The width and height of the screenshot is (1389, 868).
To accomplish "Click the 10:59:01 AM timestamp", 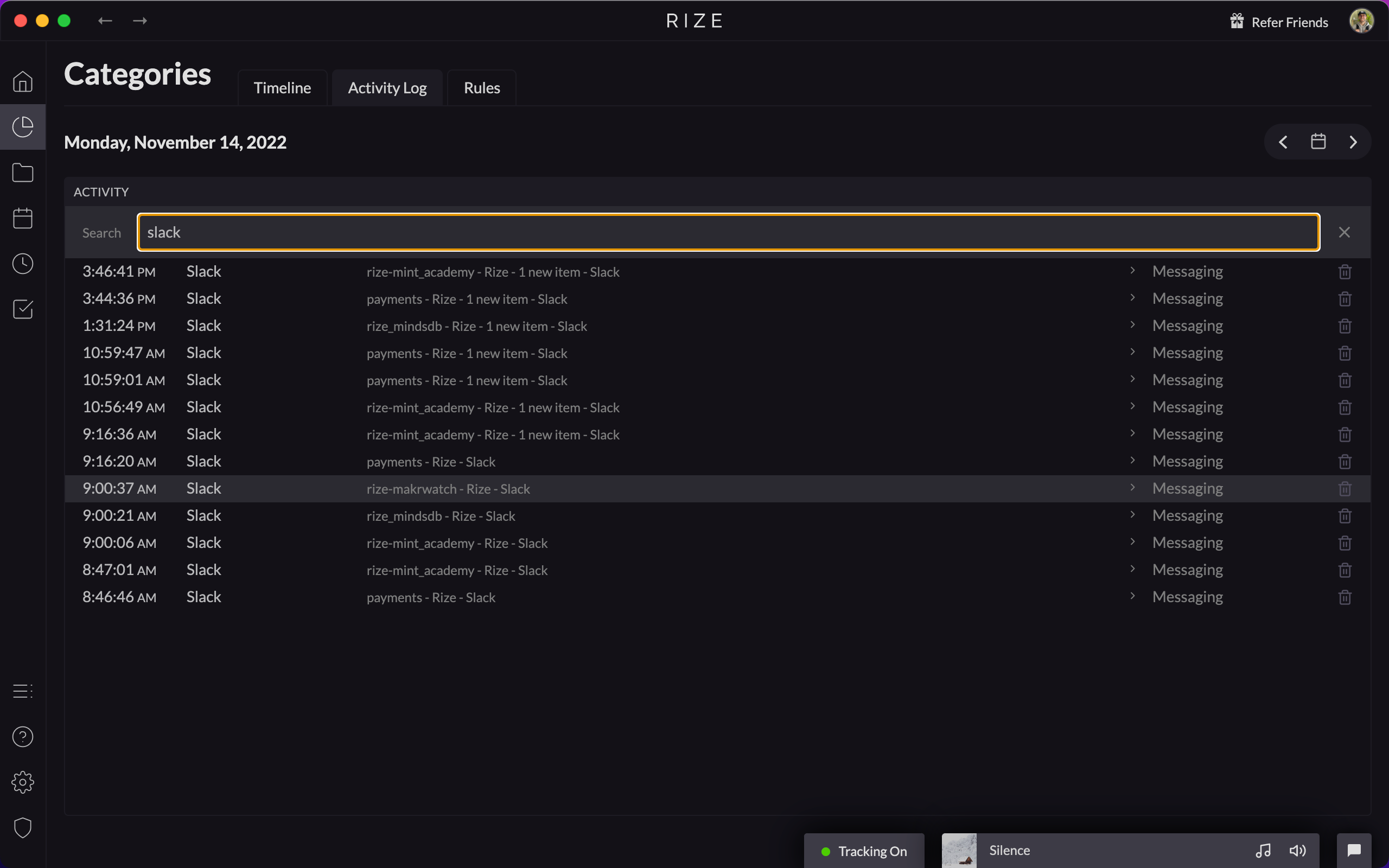I will click(124, 380).
